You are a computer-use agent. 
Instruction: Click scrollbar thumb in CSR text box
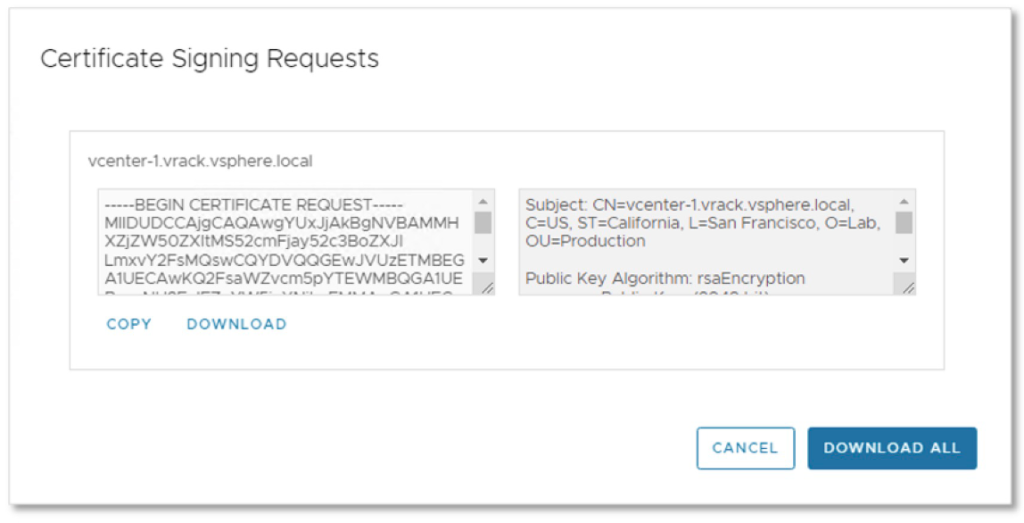483,221
